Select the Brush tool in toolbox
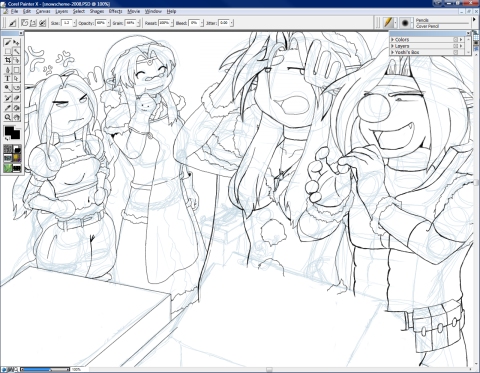Image resolution: width=480 pixels, height=373 pixels. click(8, 42)
